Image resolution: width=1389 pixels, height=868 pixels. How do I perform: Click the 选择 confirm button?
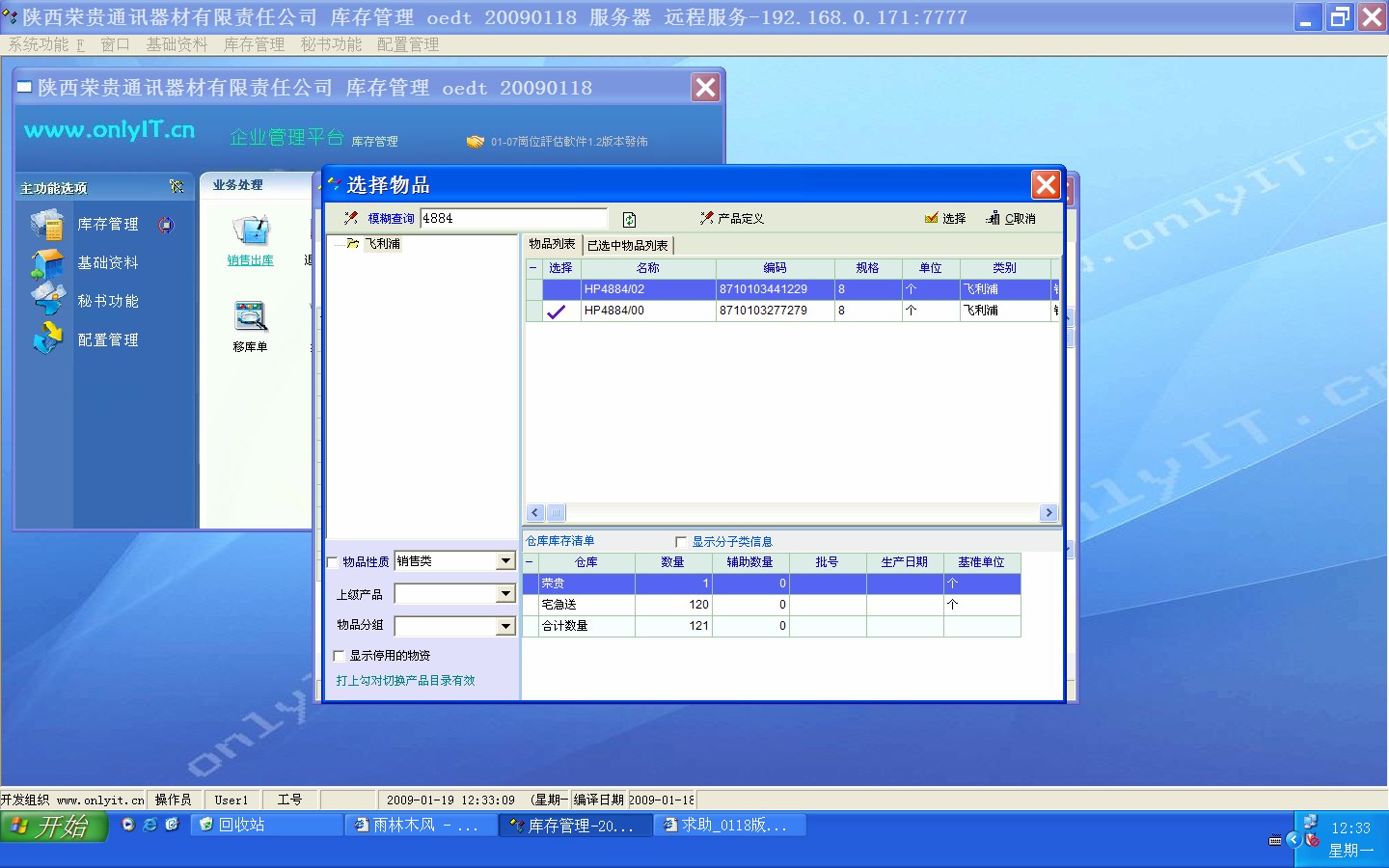[945, 219]
